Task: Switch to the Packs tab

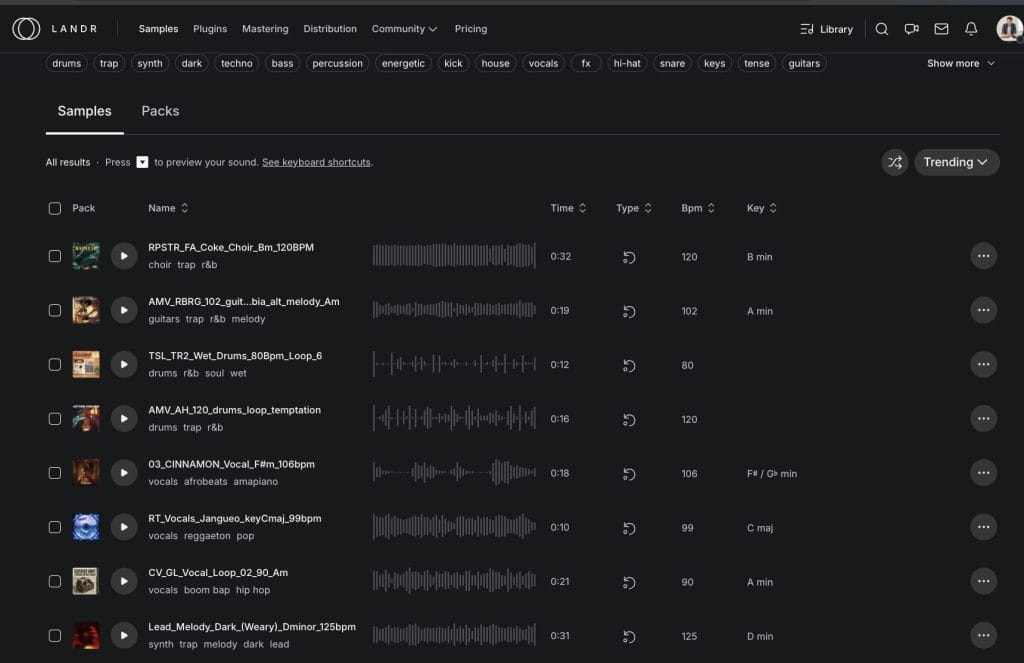Action: (x=160, y=111)
